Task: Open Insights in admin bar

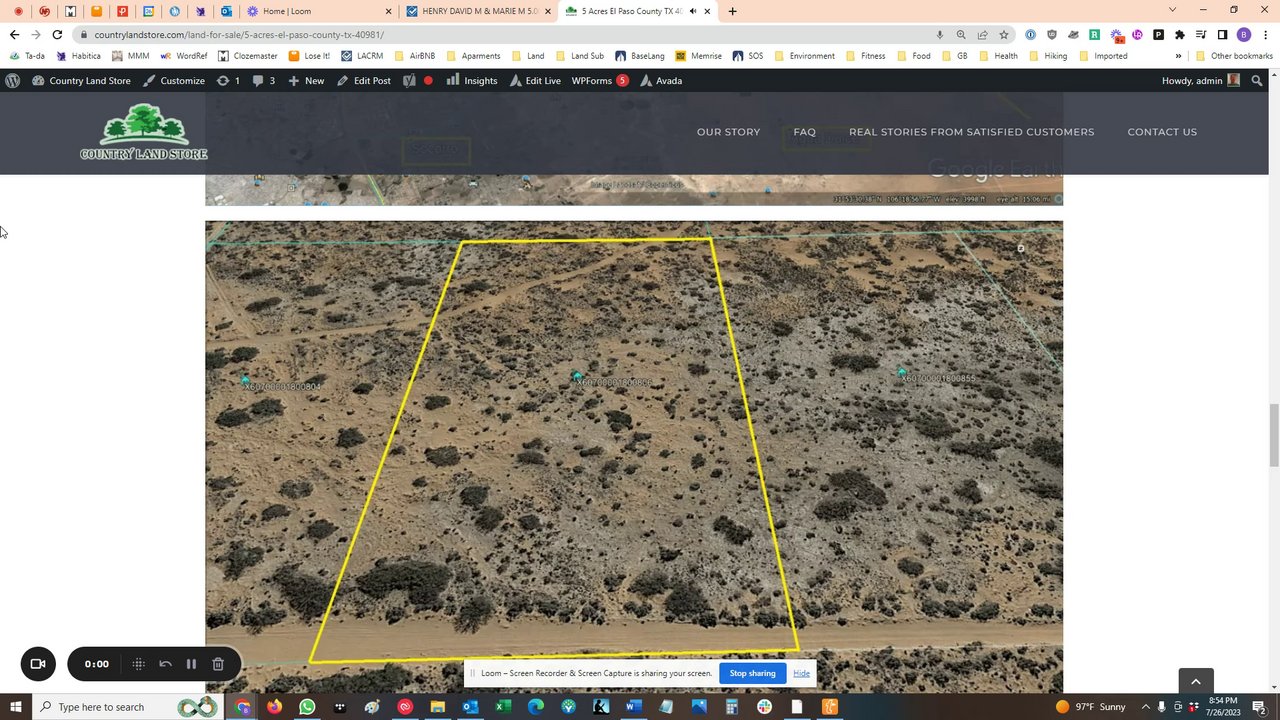Action: [472, 81]
